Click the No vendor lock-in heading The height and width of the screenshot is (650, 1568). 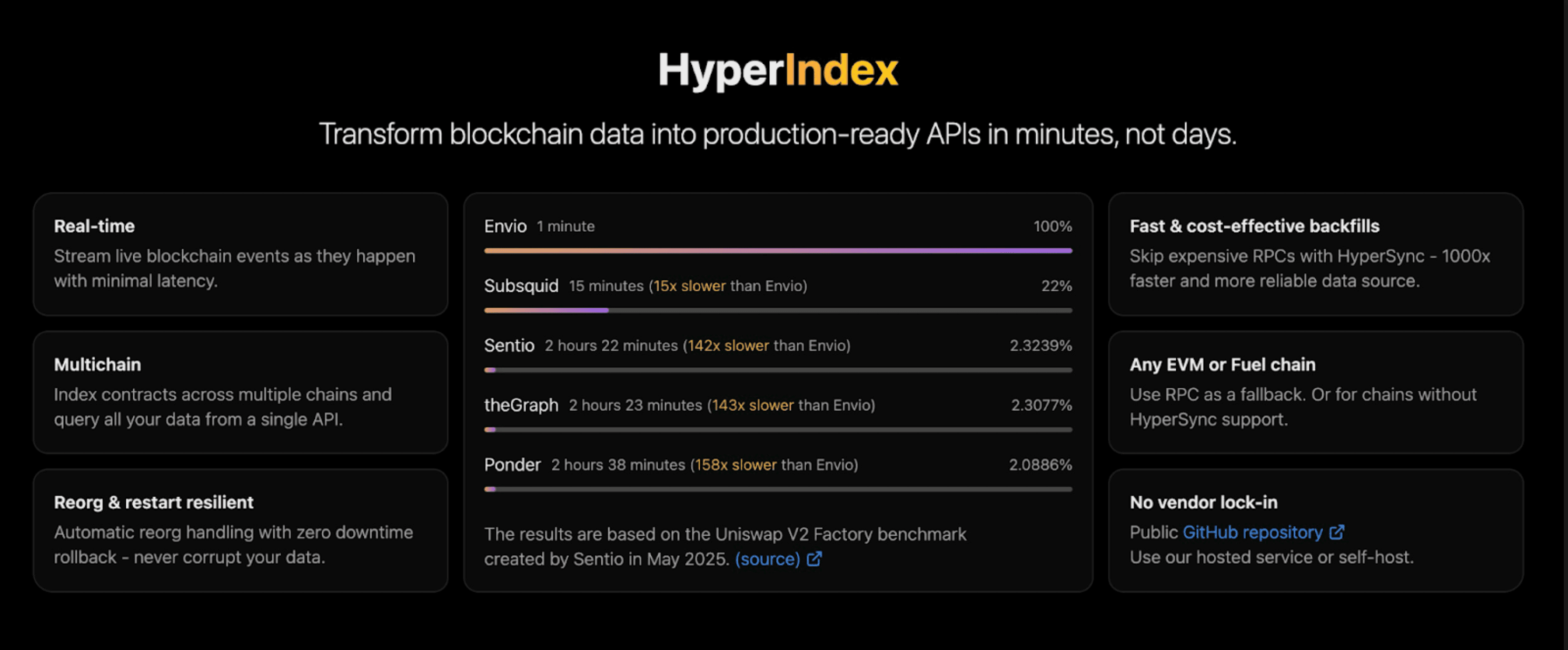[x=1204, y=502]
